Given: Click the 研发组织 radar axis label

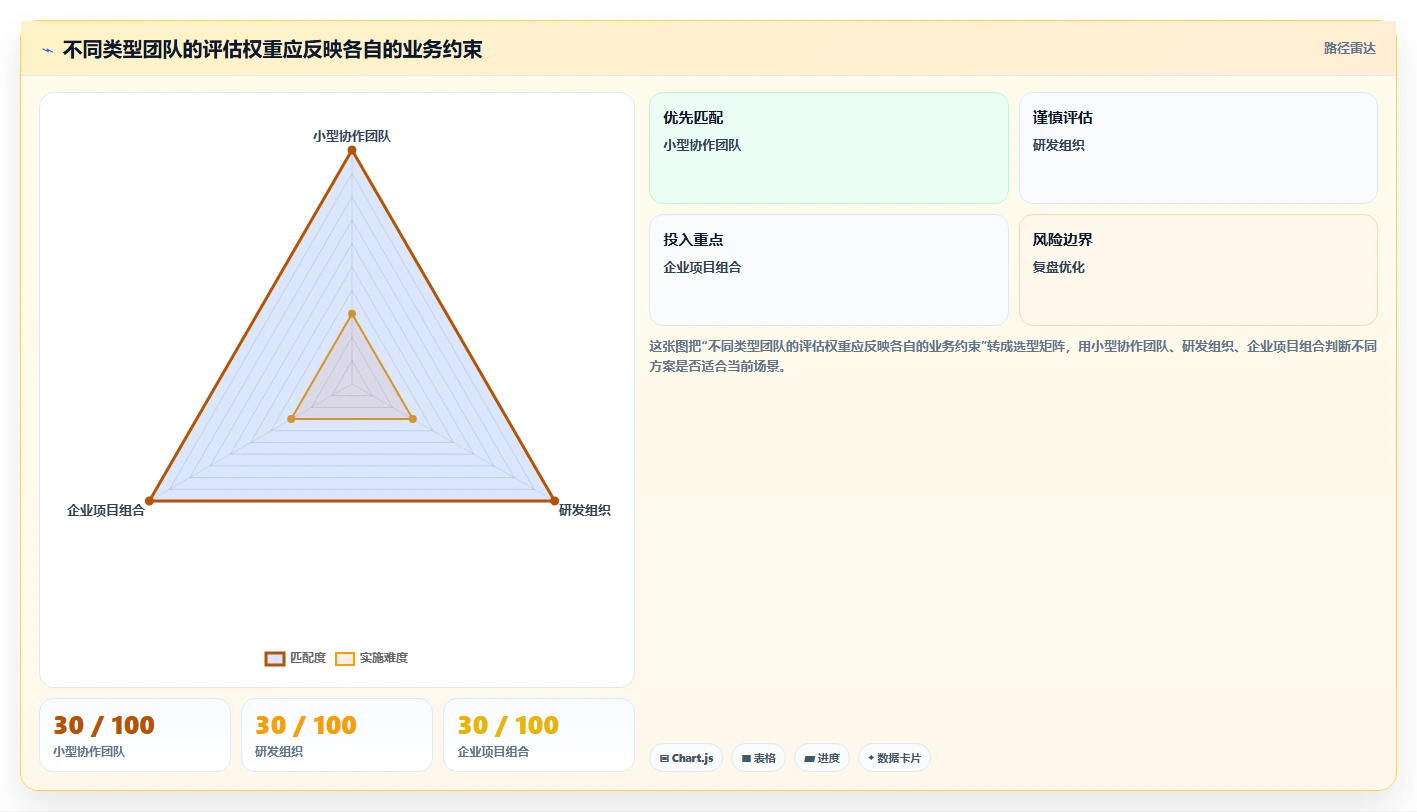Looking at the screenshot, I should pyautogui.click(x=584, y=510).
